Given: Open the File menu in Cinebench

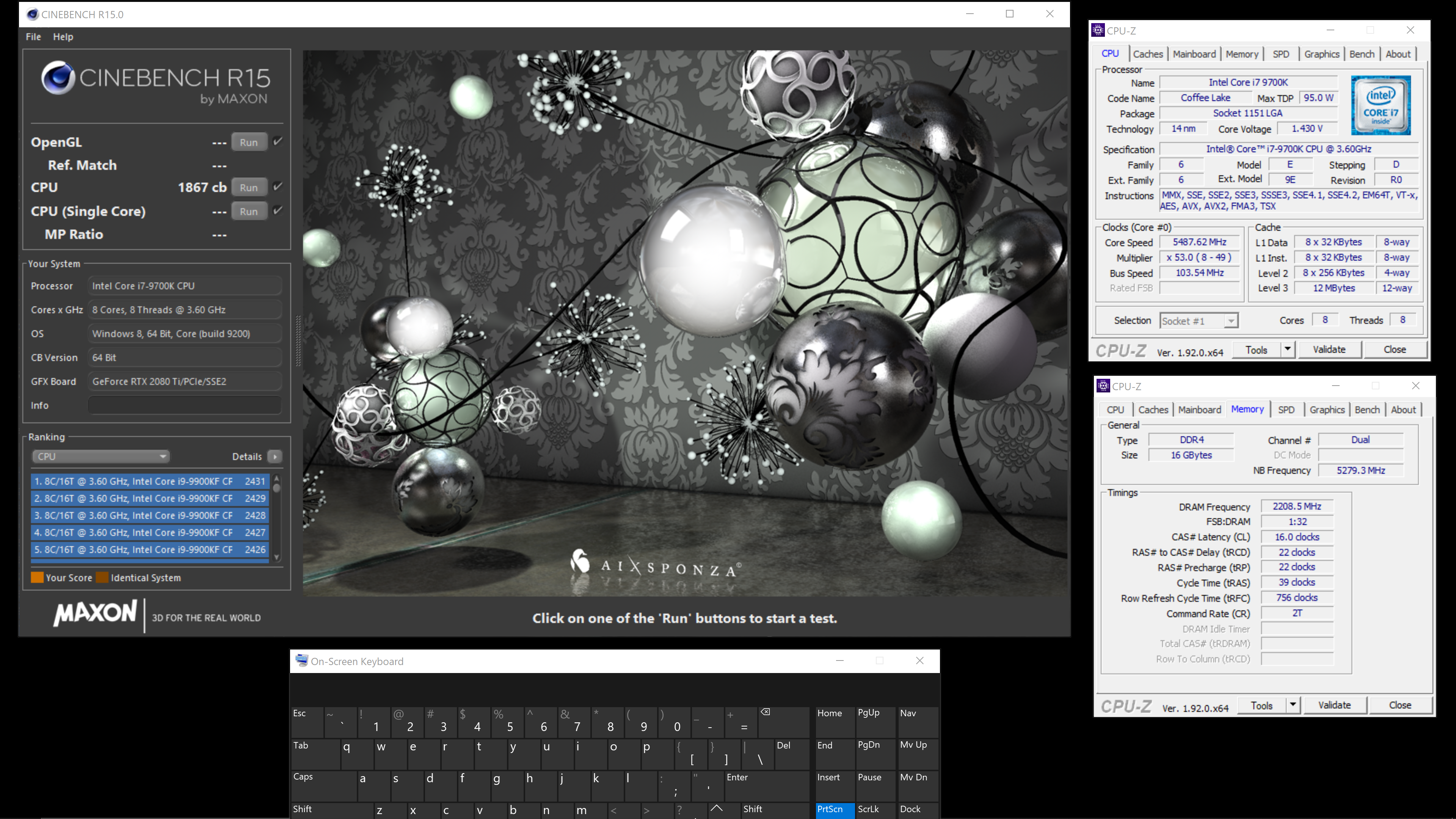Looking at the screenshot, I should pyautogui.click(x=33, y=37).
